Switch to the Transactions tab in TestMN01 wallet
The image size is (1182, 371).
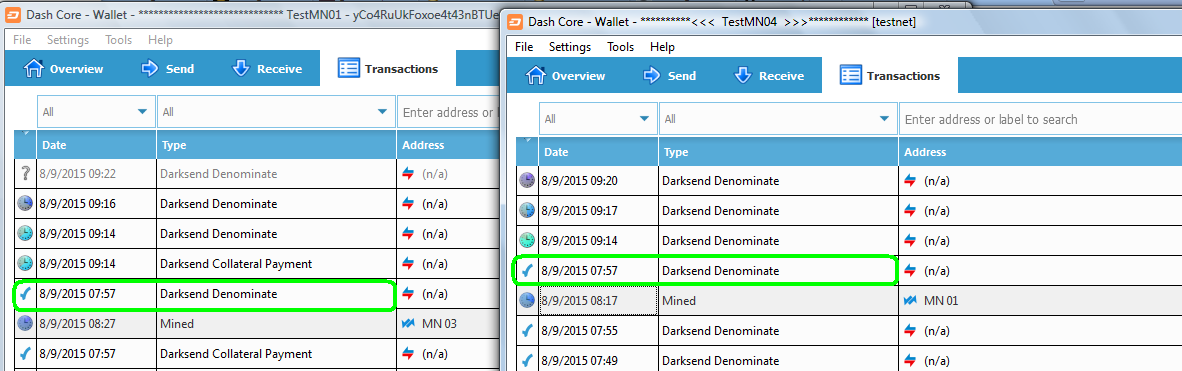(x=388, y=69)
